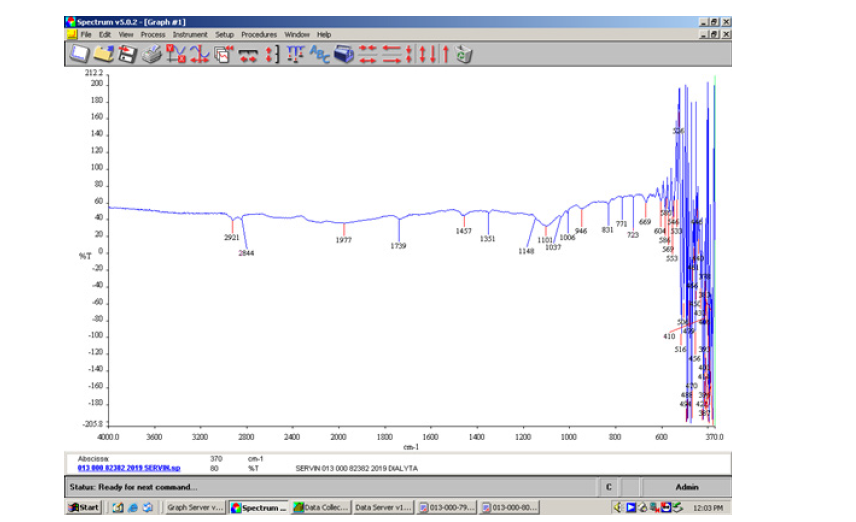Image resolution: width=856 pixels, height=522 pixels.
Task: Click the red up-down double arrow icon
Action: (422, 54)
